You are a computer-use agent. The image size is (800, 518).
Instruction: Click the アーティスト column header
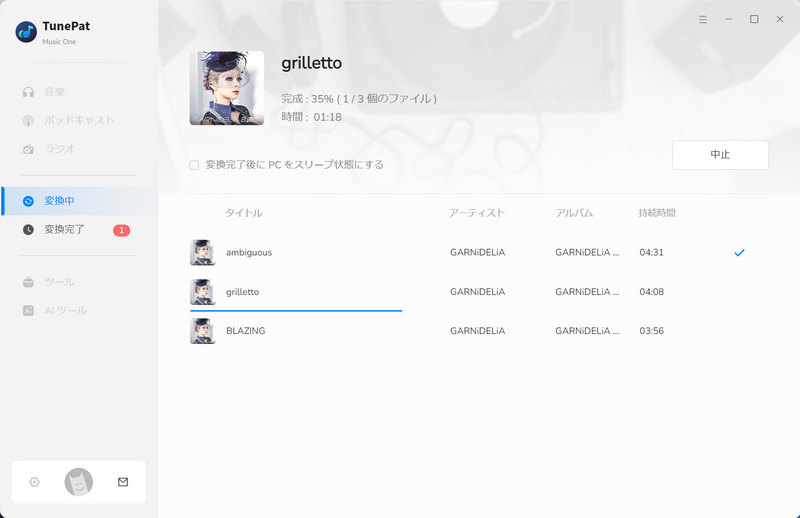(477, 213)
